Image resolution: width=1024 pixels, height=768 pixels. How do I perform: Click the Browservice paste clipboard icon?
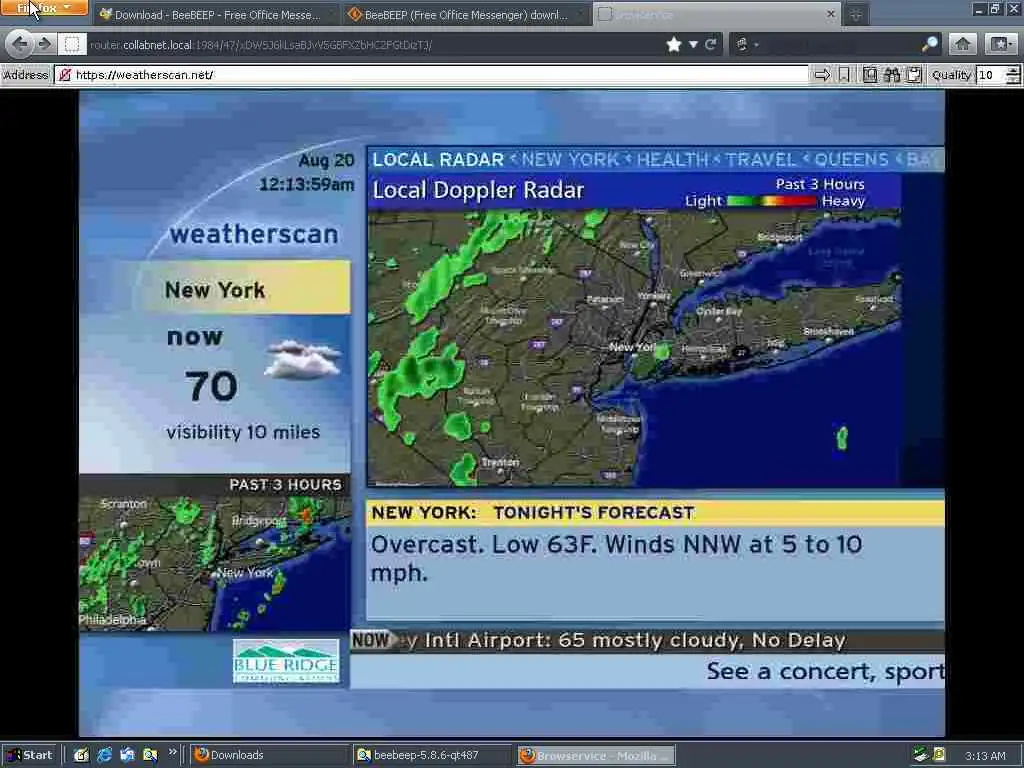(914, 75)
